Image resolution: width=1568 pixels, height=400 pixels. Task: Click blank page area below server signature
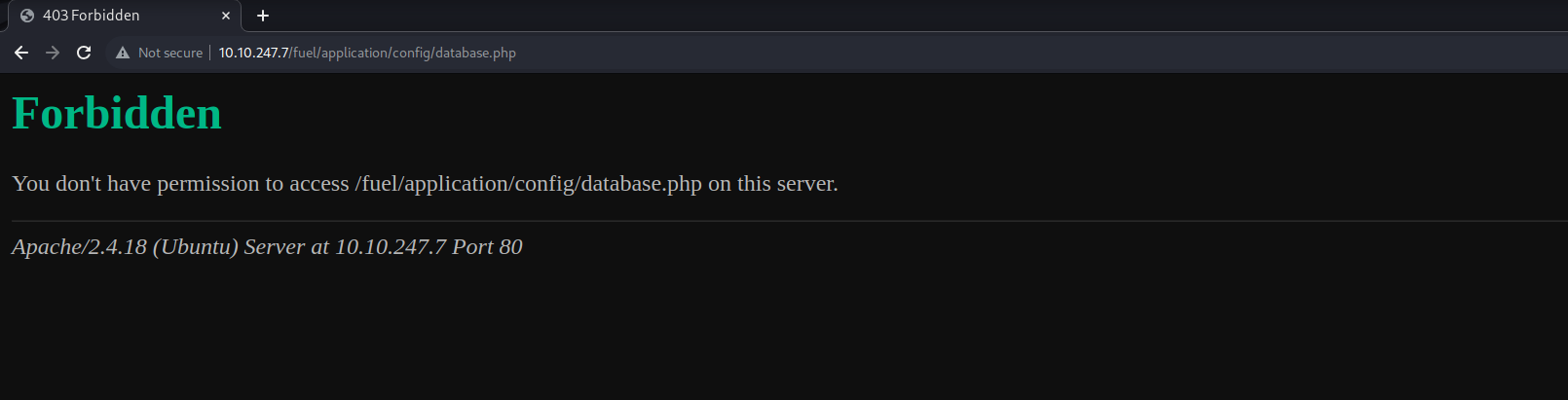[x=779, y=331]
